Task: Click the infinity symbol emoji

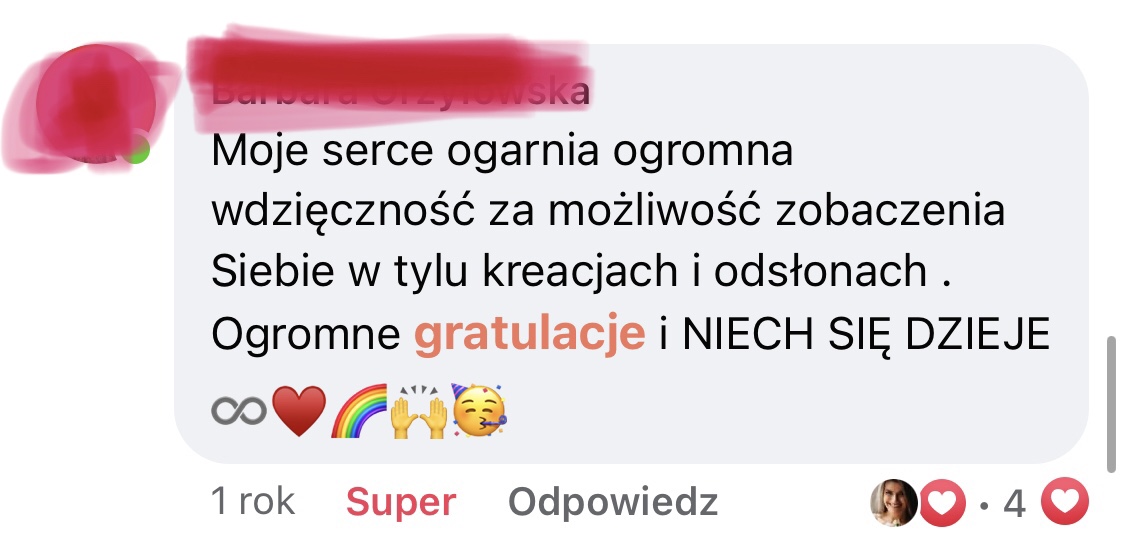Action: [239, 411]
